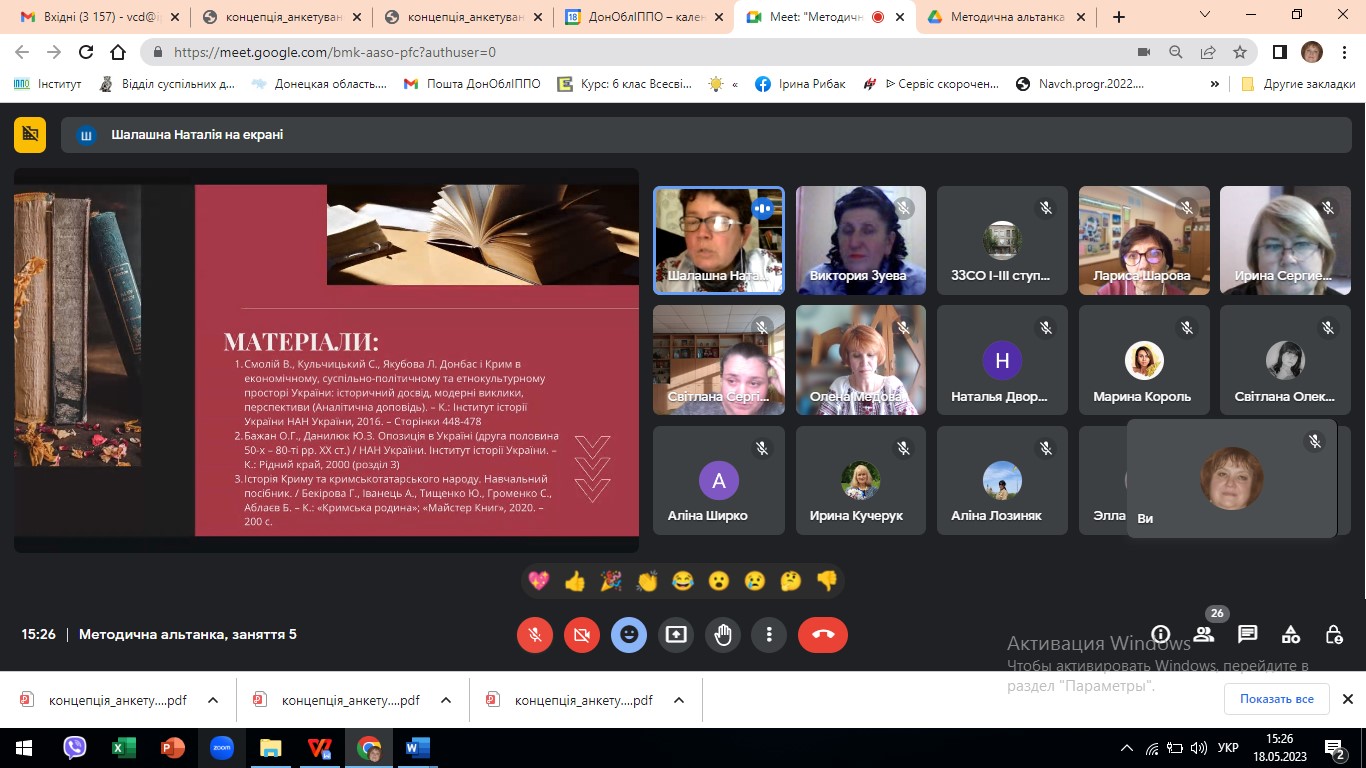Switch to ДонОблІППО calendar tab
This screenshot has width=1366, height=768.
tap(644, 17)
